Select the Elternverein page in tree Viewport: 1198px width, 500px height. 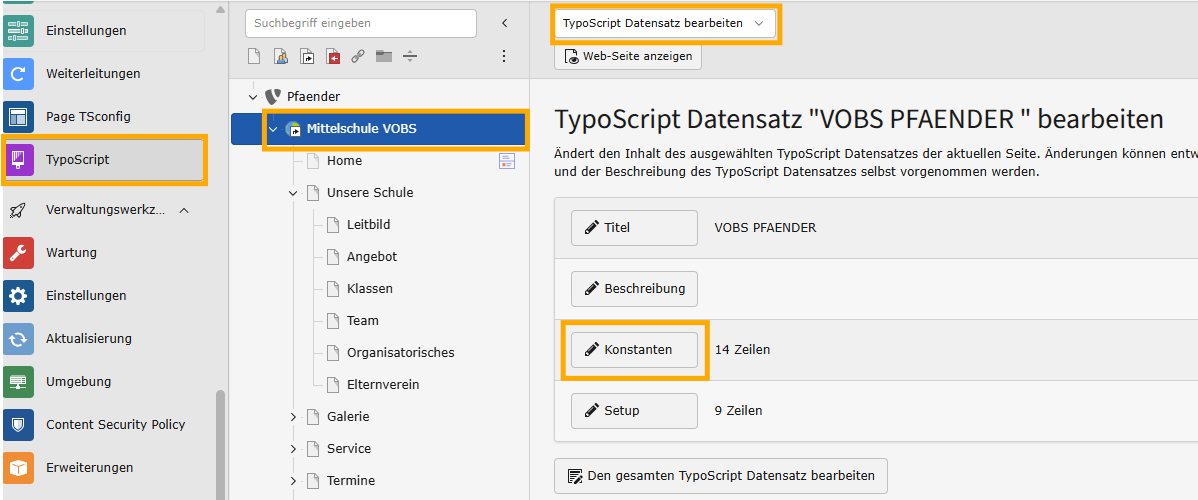point(382,385)
